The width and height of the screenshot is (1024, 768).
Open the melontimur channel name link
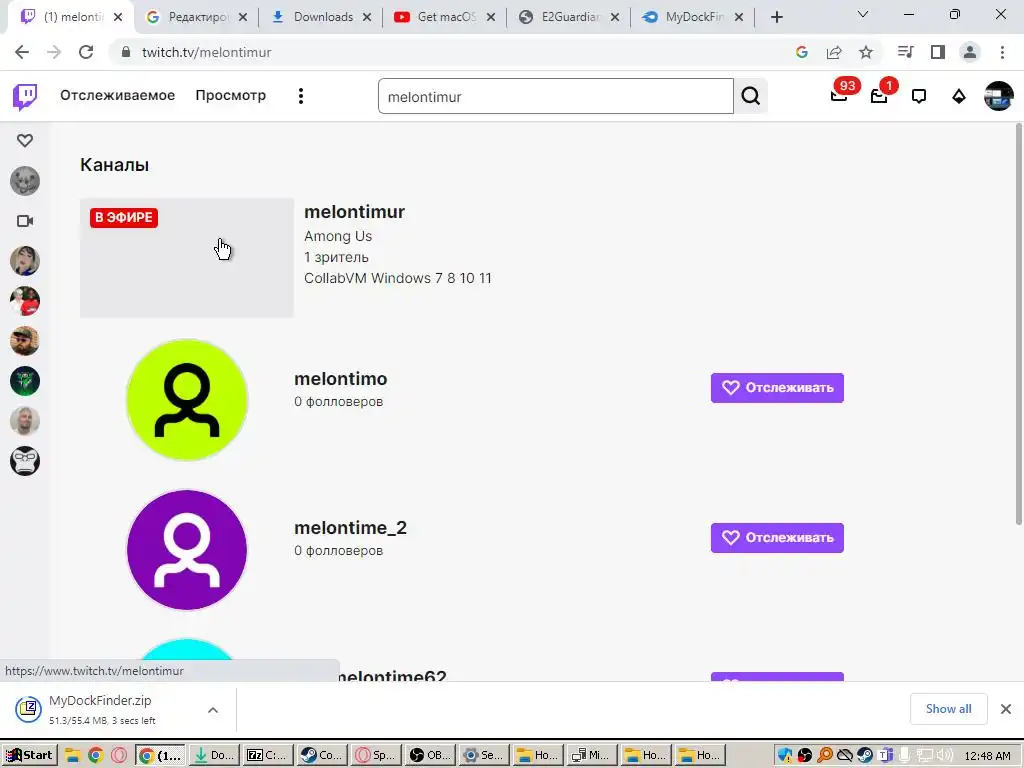point(354,212)
